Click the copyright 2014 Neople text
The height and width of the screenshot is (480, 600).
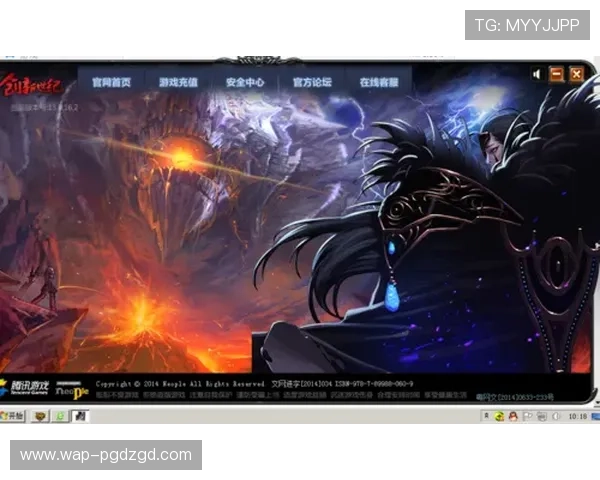180,384
